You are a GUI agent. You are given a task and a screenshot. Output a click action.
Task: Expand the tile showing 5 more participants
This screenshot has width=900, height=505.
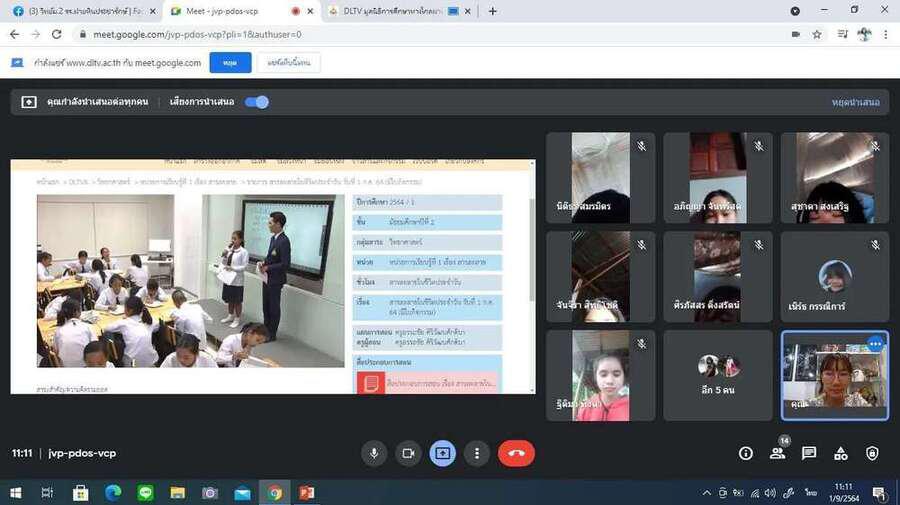(718, 375)
